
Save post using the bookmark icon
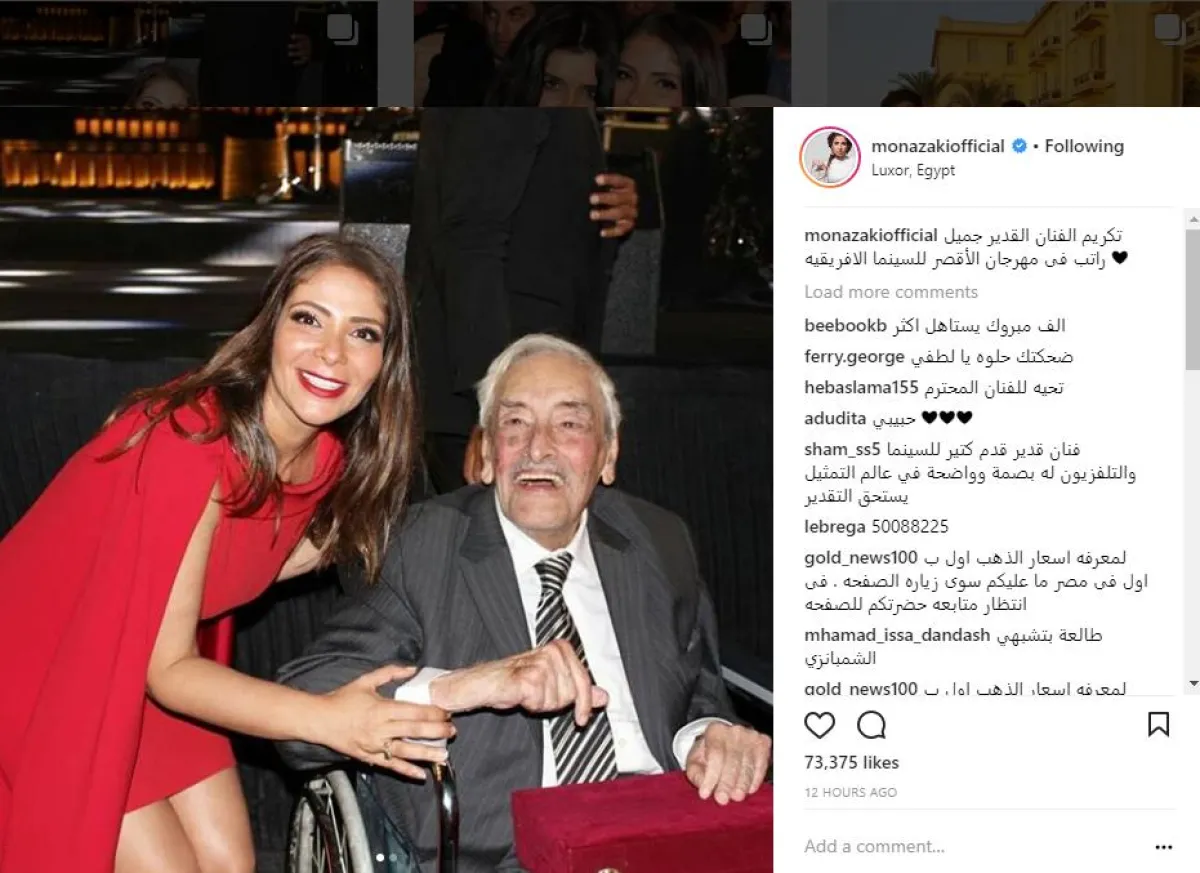click(x=1158, y=725)
